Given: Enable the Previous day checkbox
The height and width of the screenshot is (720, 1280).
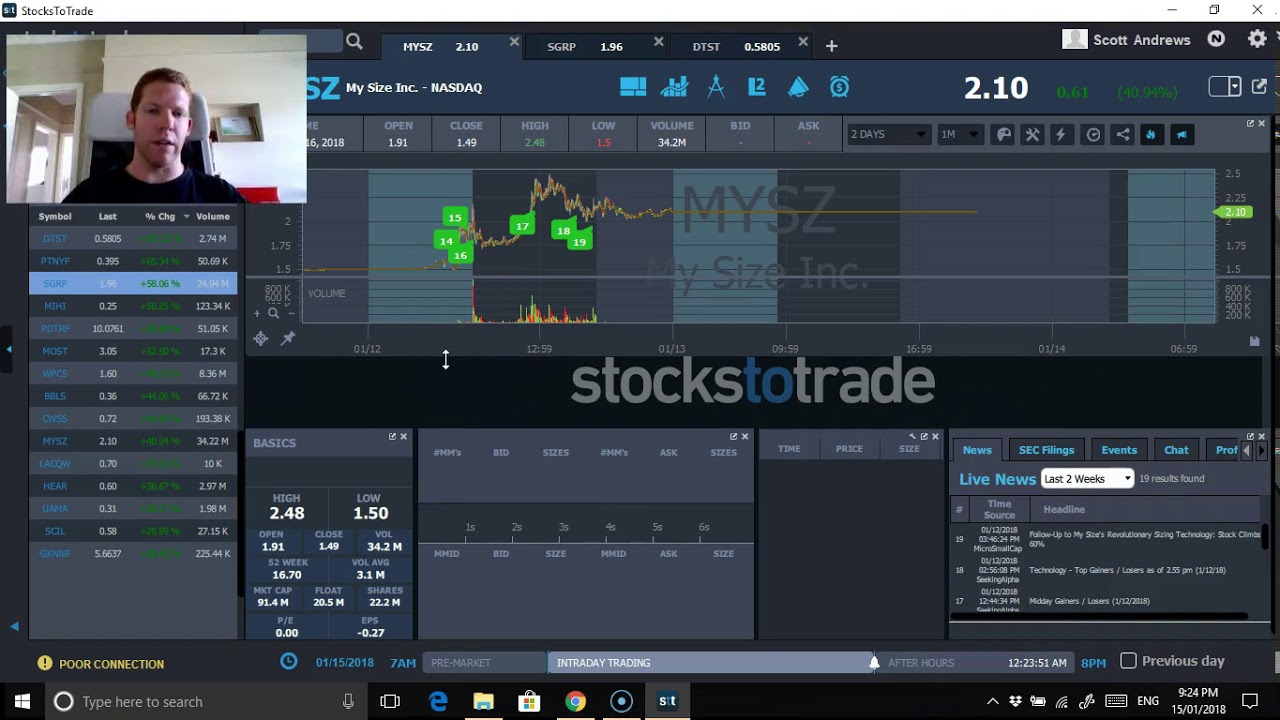Looking at the screenshot, I should 1128,661.
